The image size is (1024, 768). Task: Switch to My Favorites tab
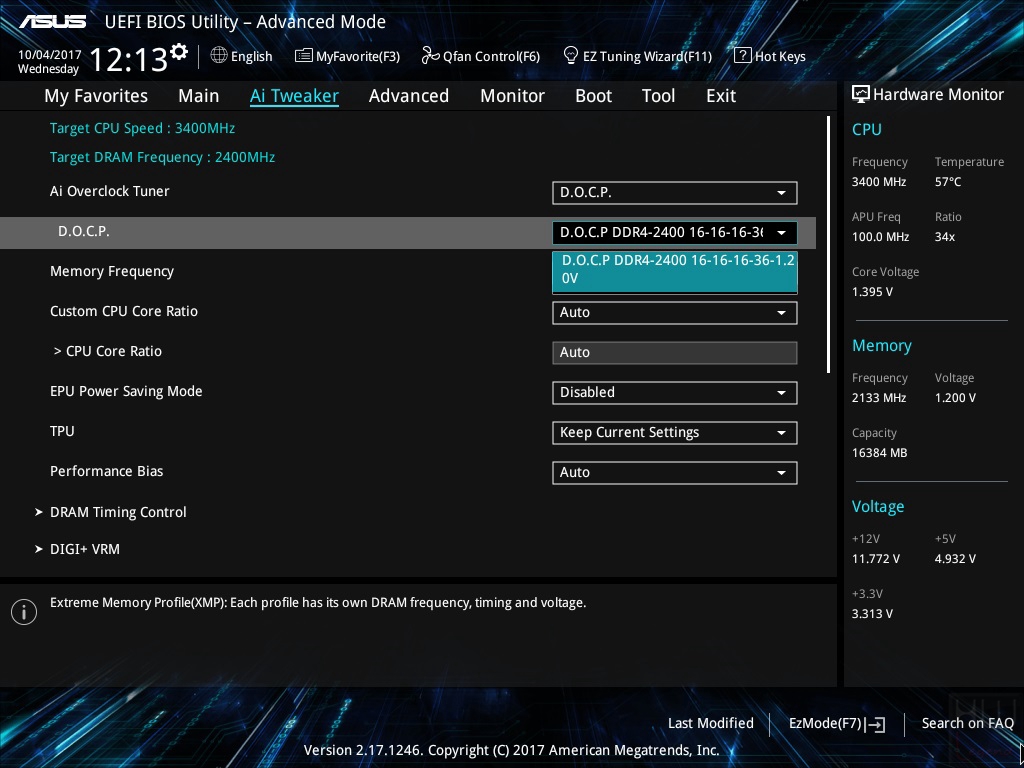click(96, 95)
